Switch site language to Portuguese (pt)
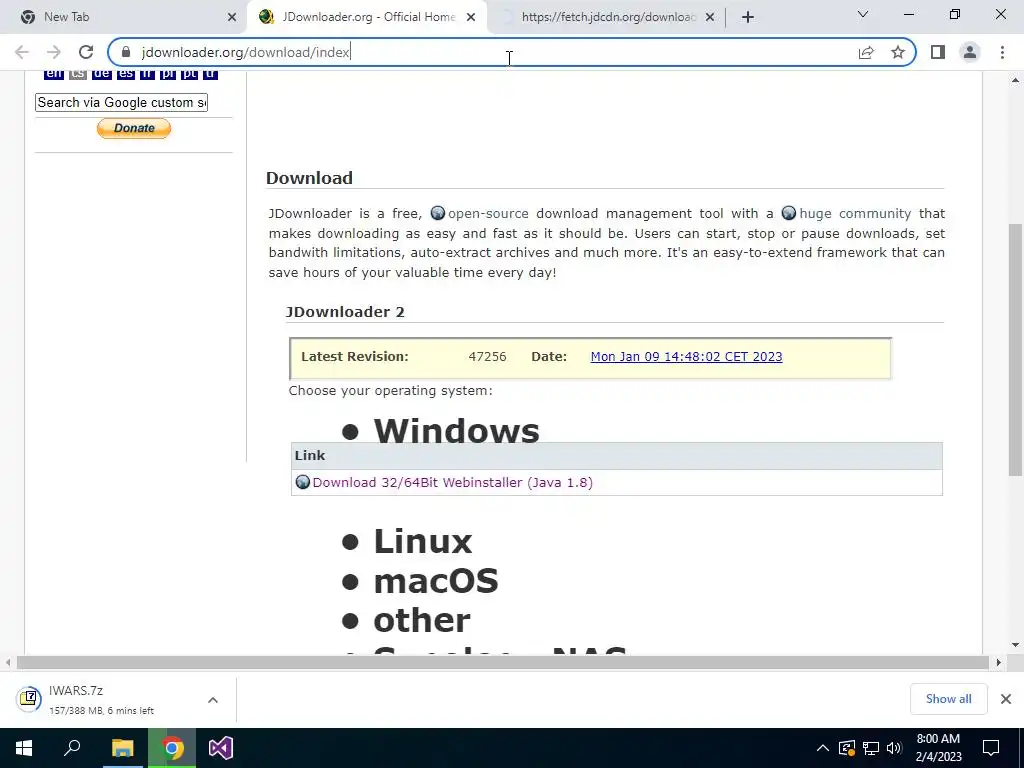The image size is (1024, 768). tap(189, 74)
